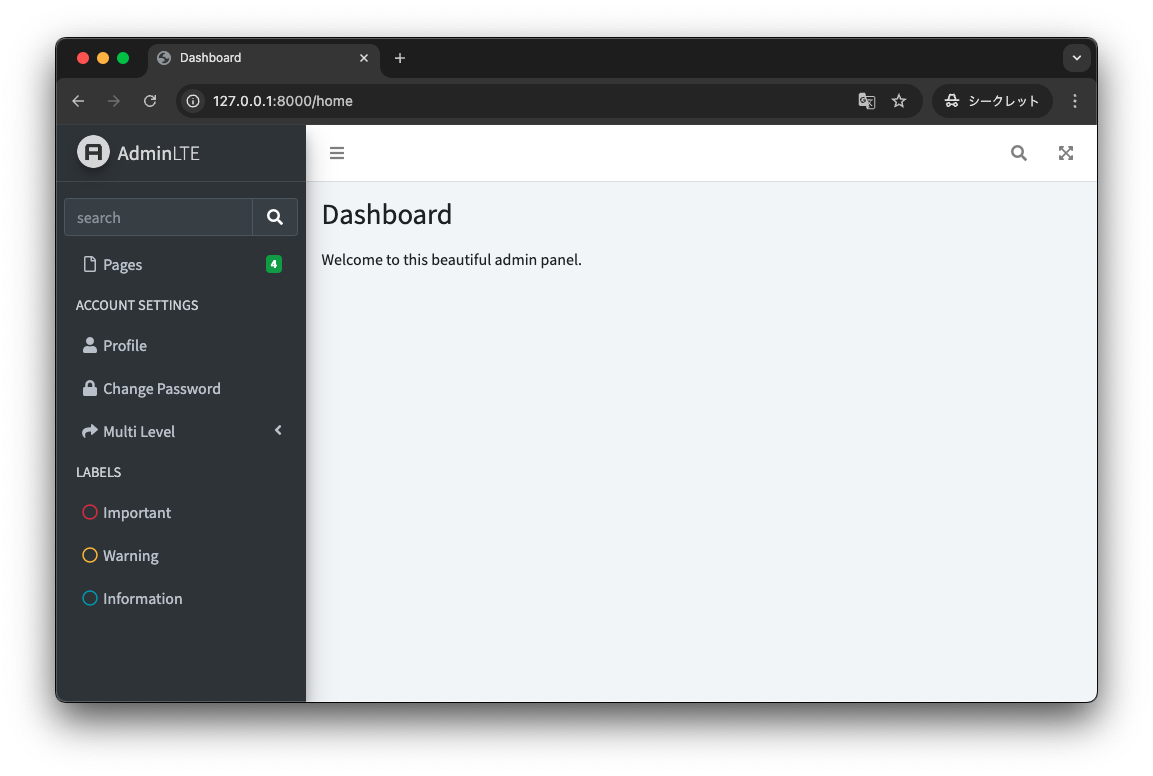The height and width of the screenshot is (776, 1153).
Task: Open Profile settings
Action: pos(181,346)
